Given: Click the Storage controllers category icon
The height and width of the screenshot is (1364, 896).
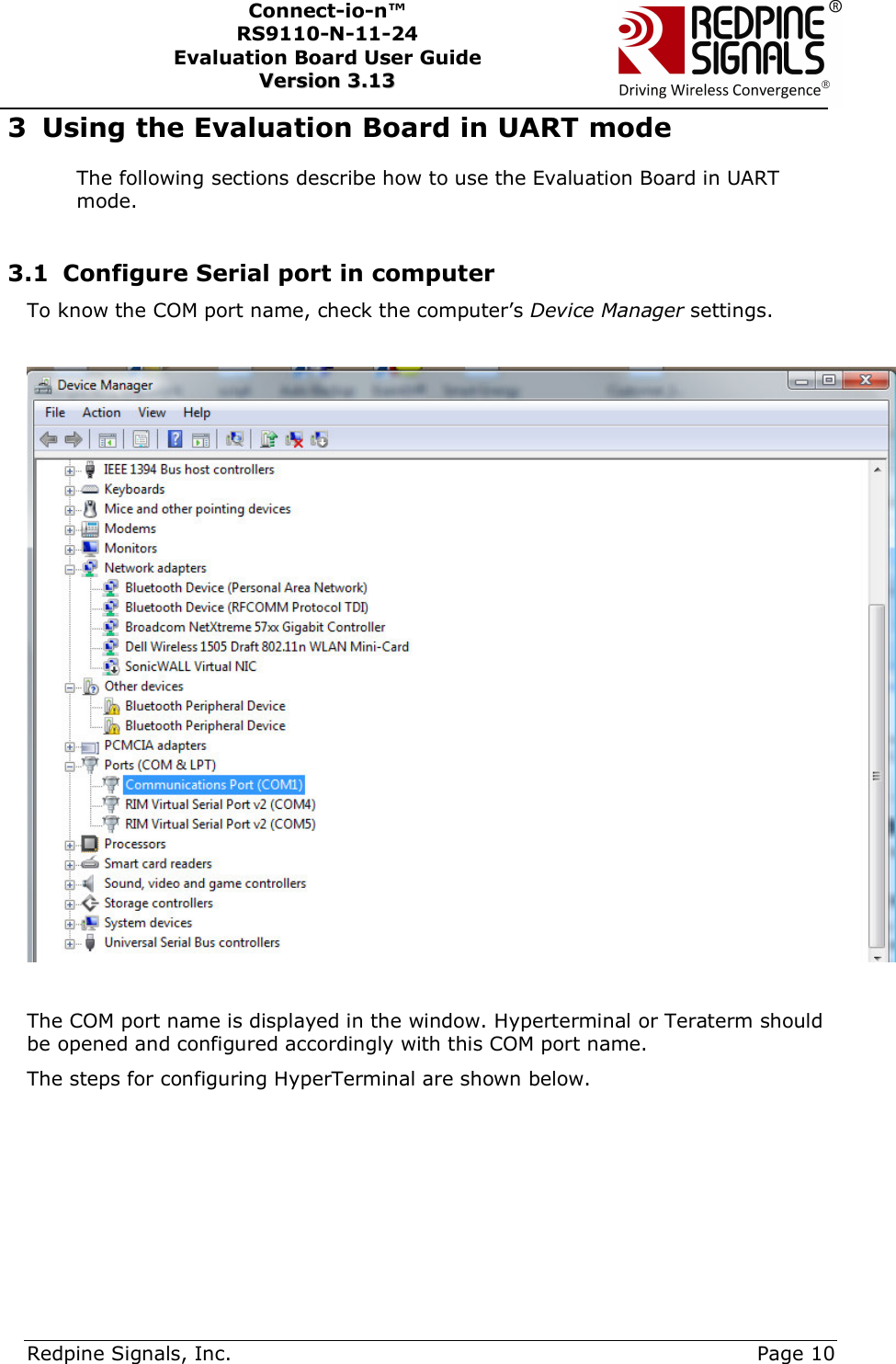Looking at the screenshot, I should pyautogui.click(x=90, y=903).
